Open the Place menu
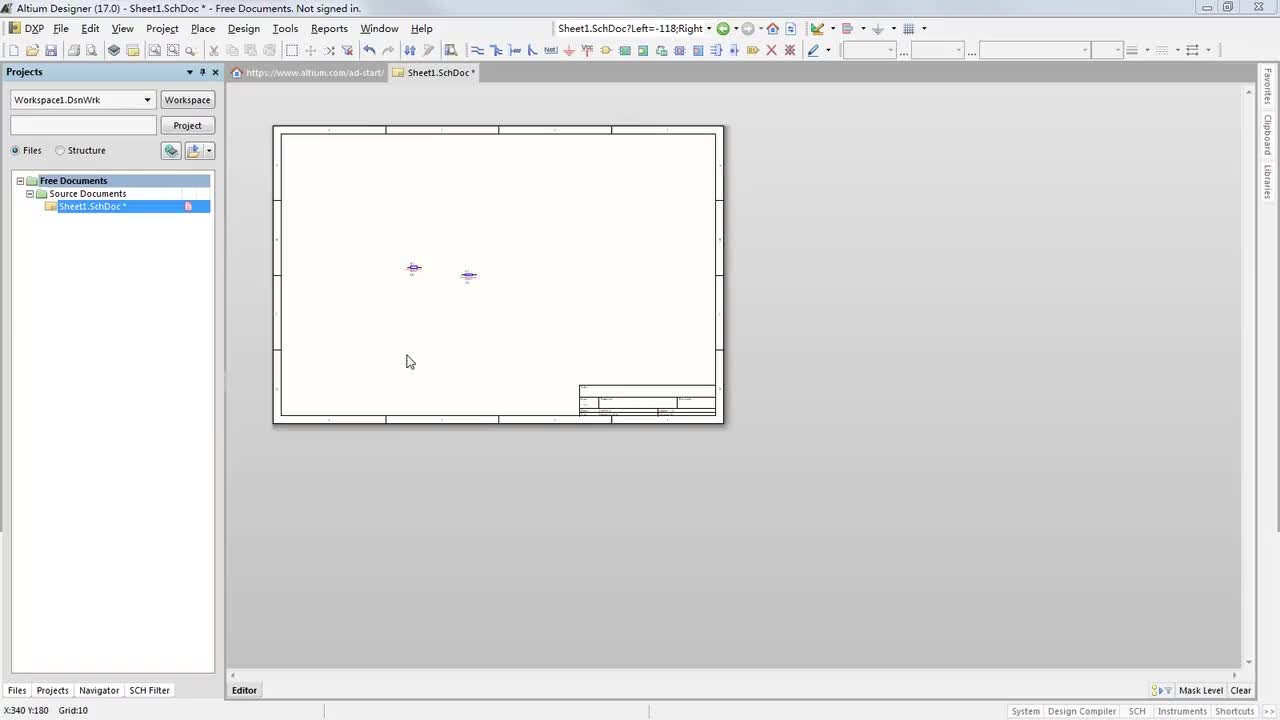This screenshot has width=1280, height=720. click(x=203, y=28)
